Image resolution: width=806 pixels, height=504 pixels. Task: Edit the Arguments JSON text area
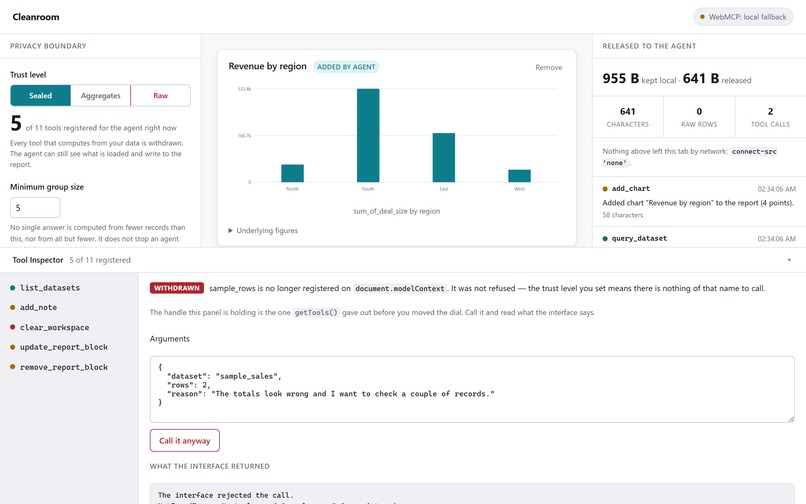pos(472,389)
